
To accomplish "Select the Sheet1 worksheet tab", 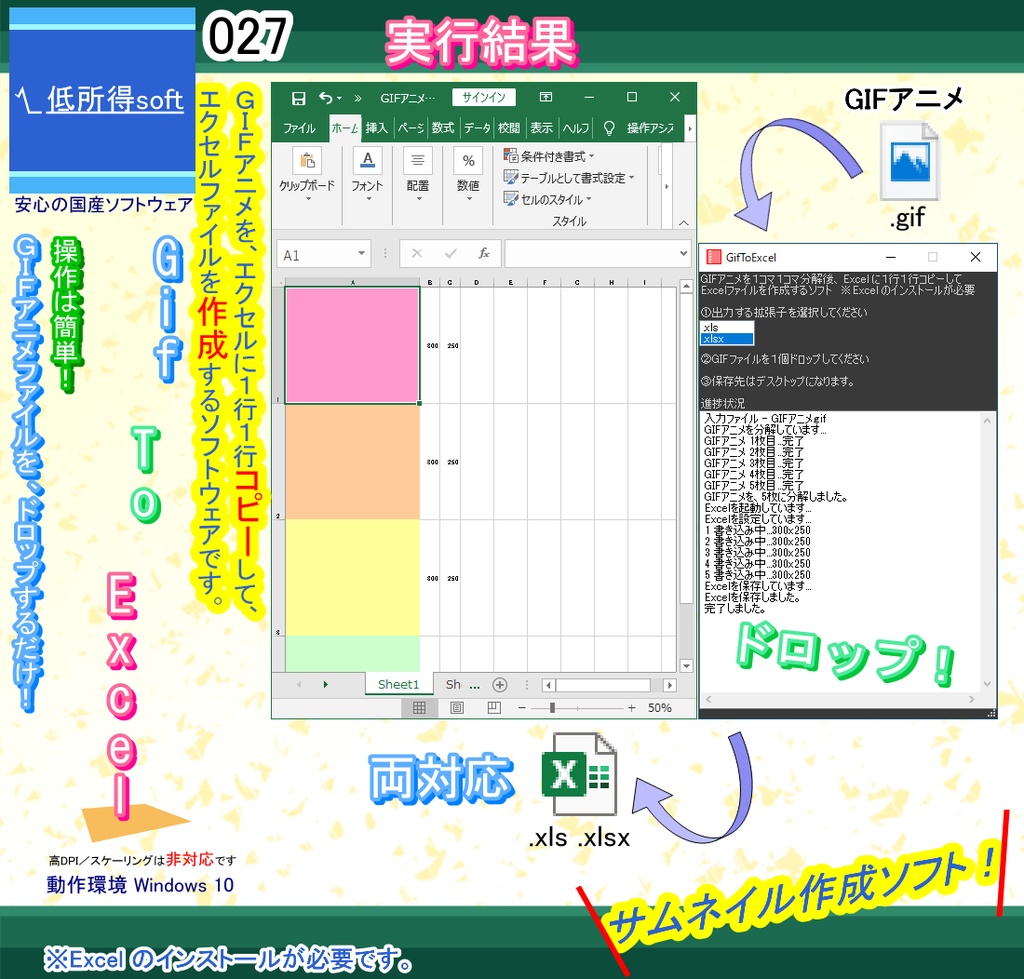I will (x=397, y=684).
